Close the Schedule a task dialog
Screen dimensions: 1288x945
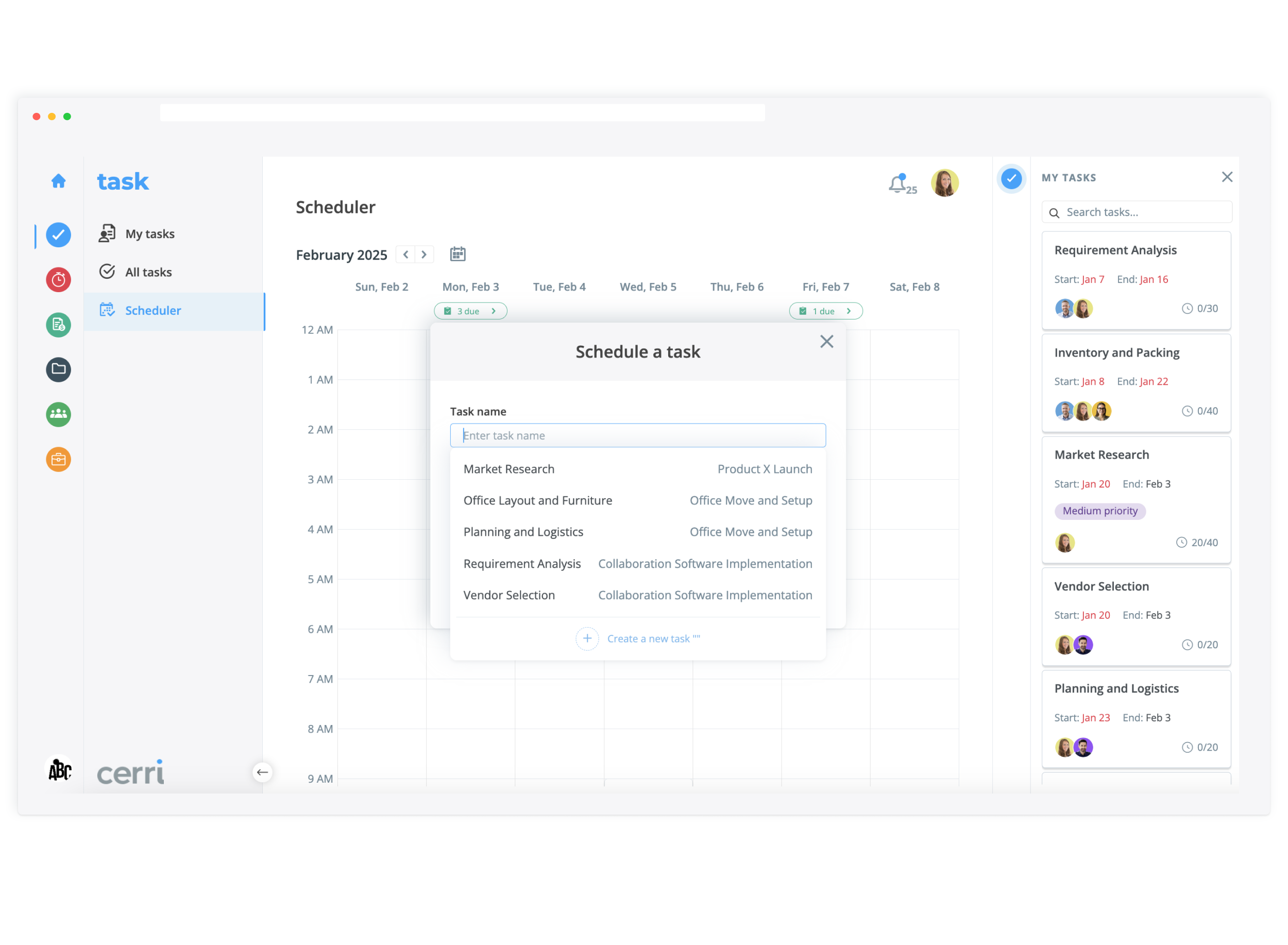click(x=826, y=342)
